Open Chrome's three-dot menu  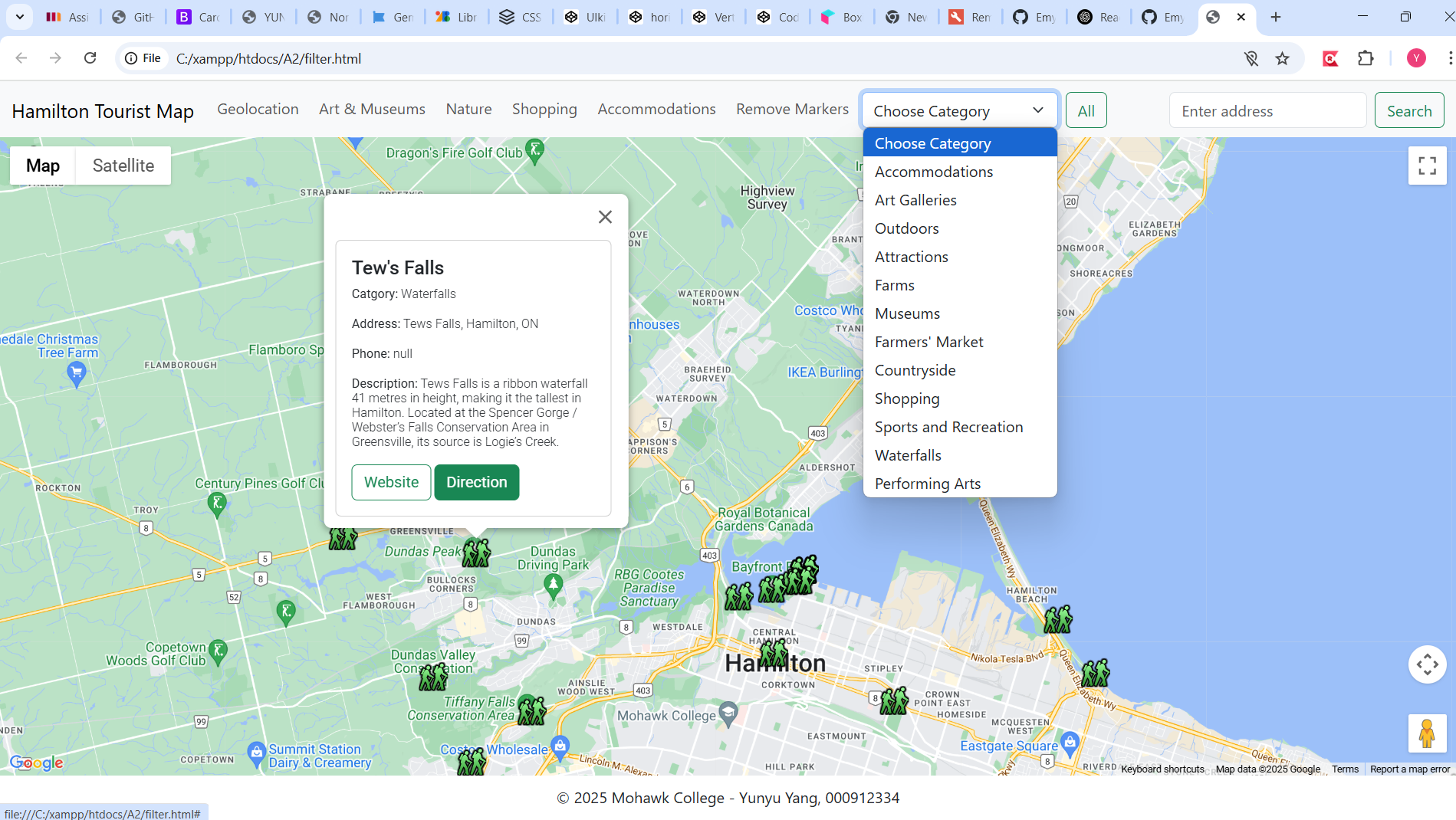coord(1449,58)
